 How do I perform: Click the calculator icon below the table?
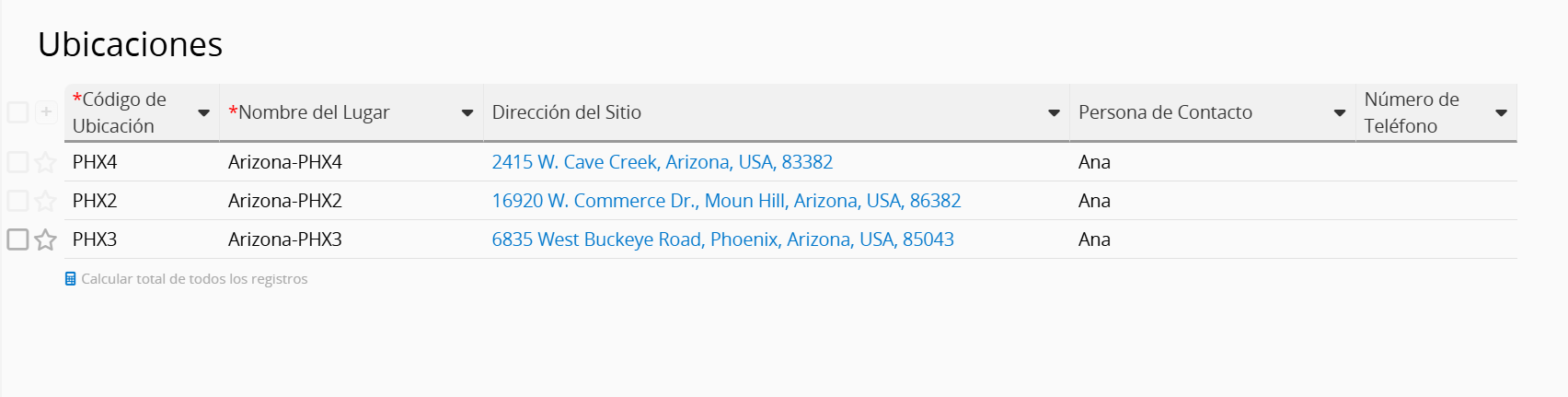click(x=71, y=279)
